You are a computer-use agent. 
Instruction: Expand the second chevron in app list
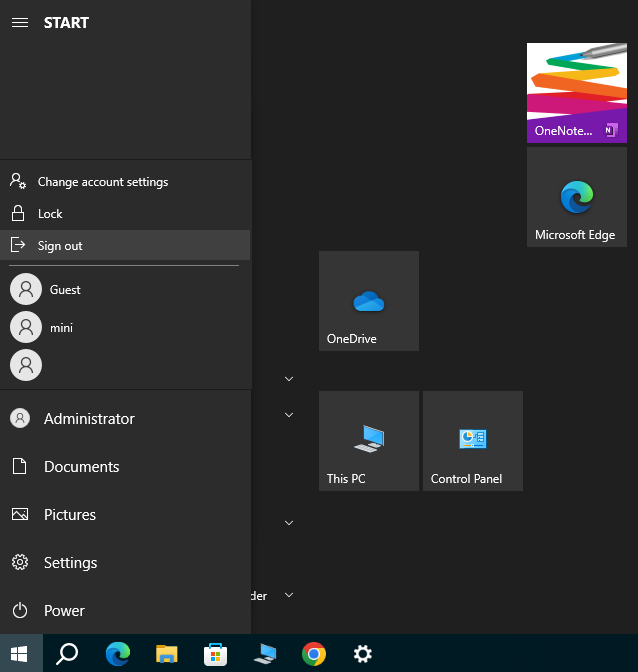pyautogui.click(x=289, y=415)
